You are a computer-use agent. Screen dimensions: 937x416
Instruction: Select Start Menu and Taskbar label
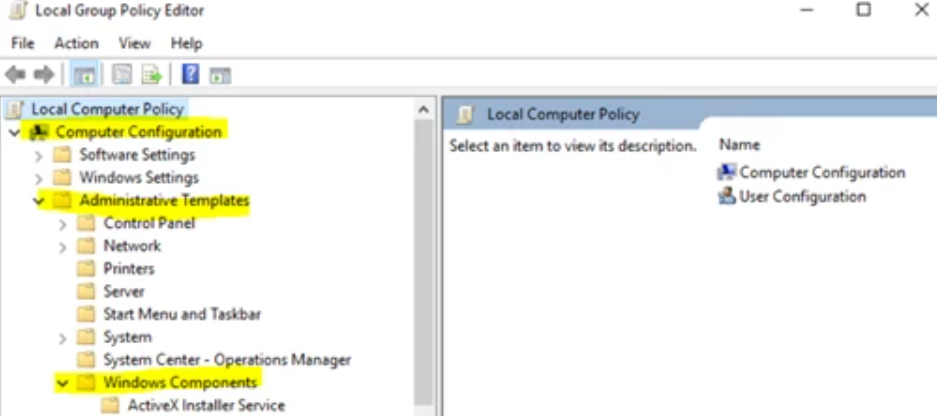[182, 314]
